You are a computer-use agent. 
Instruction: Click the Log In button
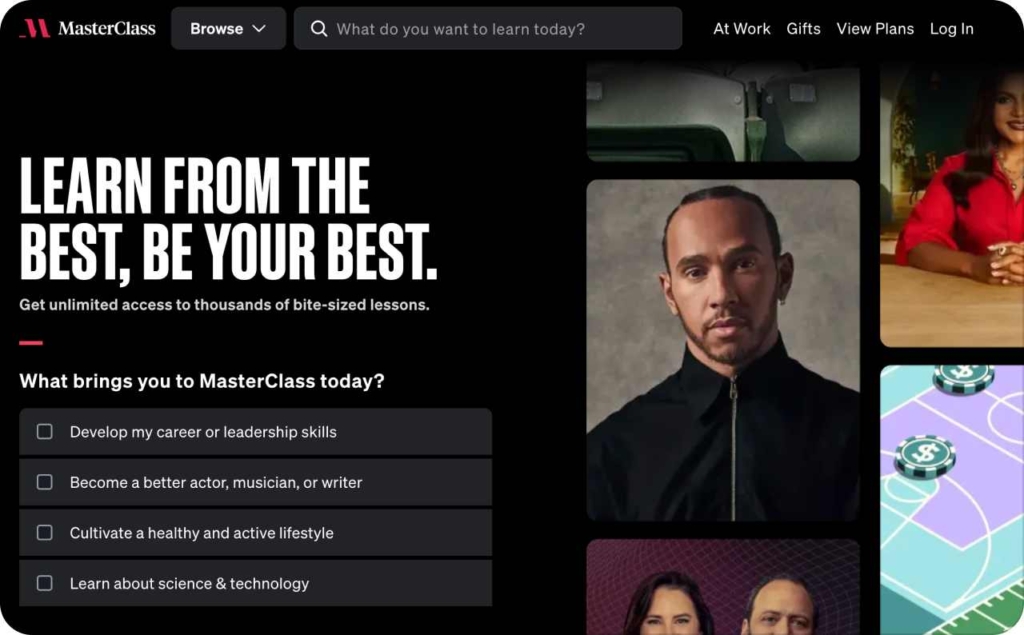pyautogui.click(x=951, y=29)
